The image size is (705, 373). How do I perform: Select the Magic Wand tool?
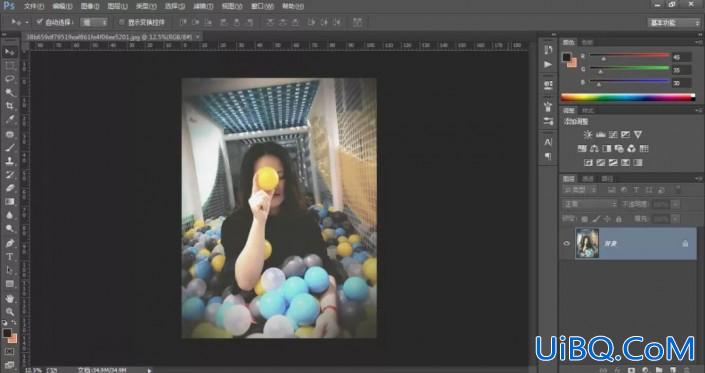(x=9, y=93)
